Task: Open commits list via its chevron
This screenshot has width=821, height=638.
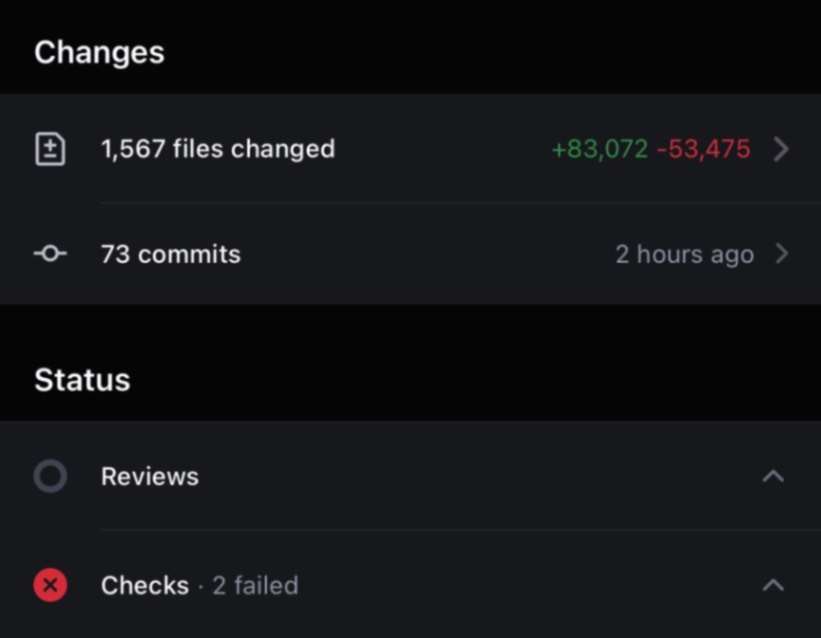Action: point(781,254)
